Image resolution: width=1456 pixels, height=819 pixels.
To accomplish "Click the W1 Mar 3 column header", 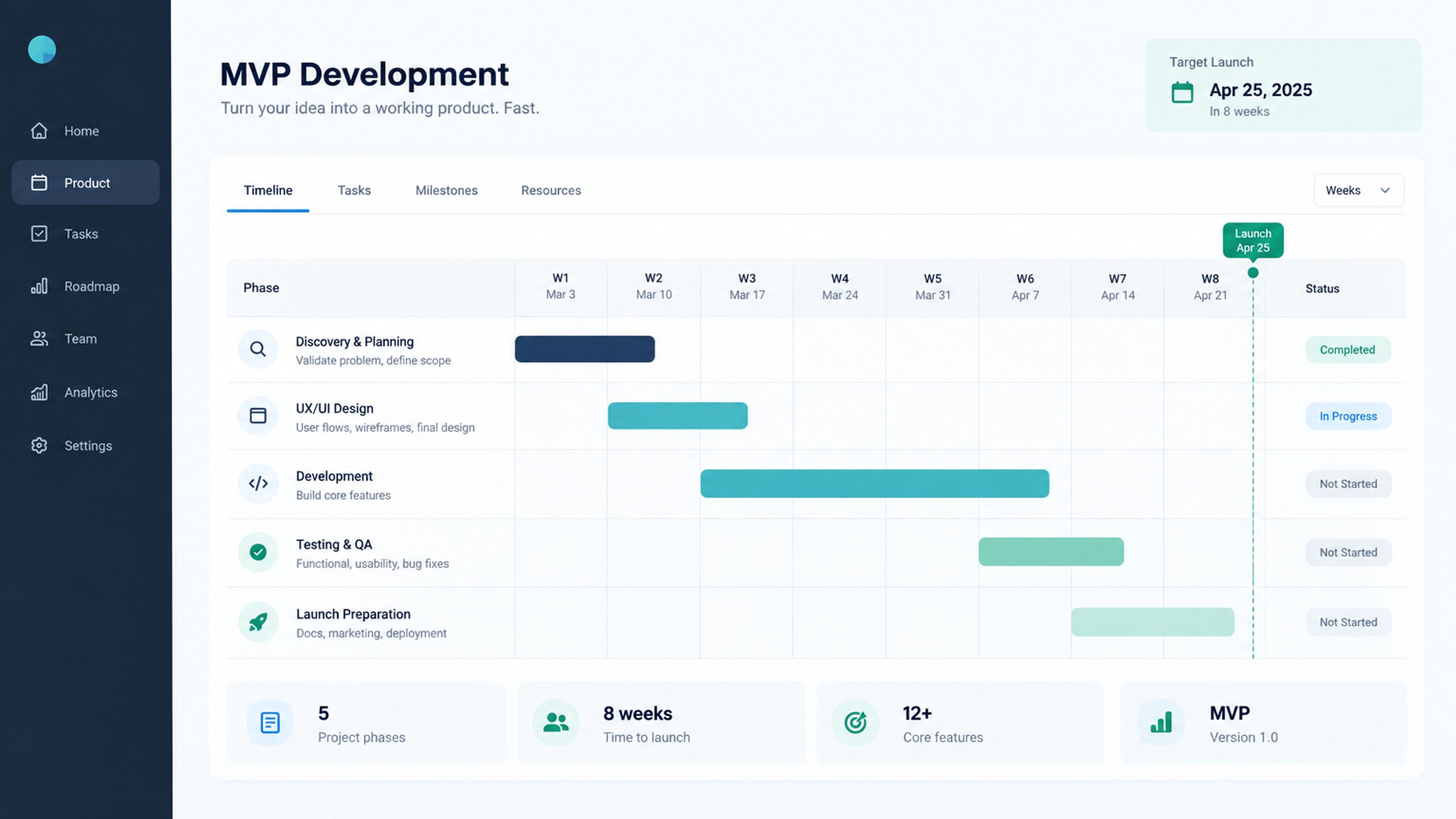I will (x=561, y=286).
